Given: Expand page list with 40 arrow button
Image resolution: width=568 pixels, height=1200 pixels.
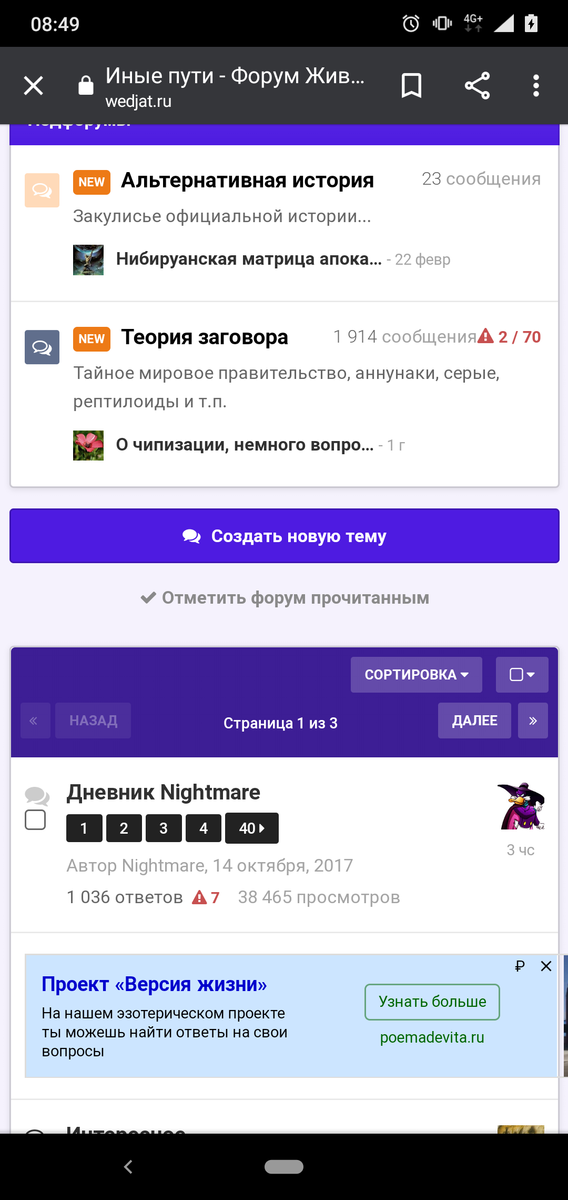Looking at the screenshot, I should pyautogui.click(x=252, y=828).
